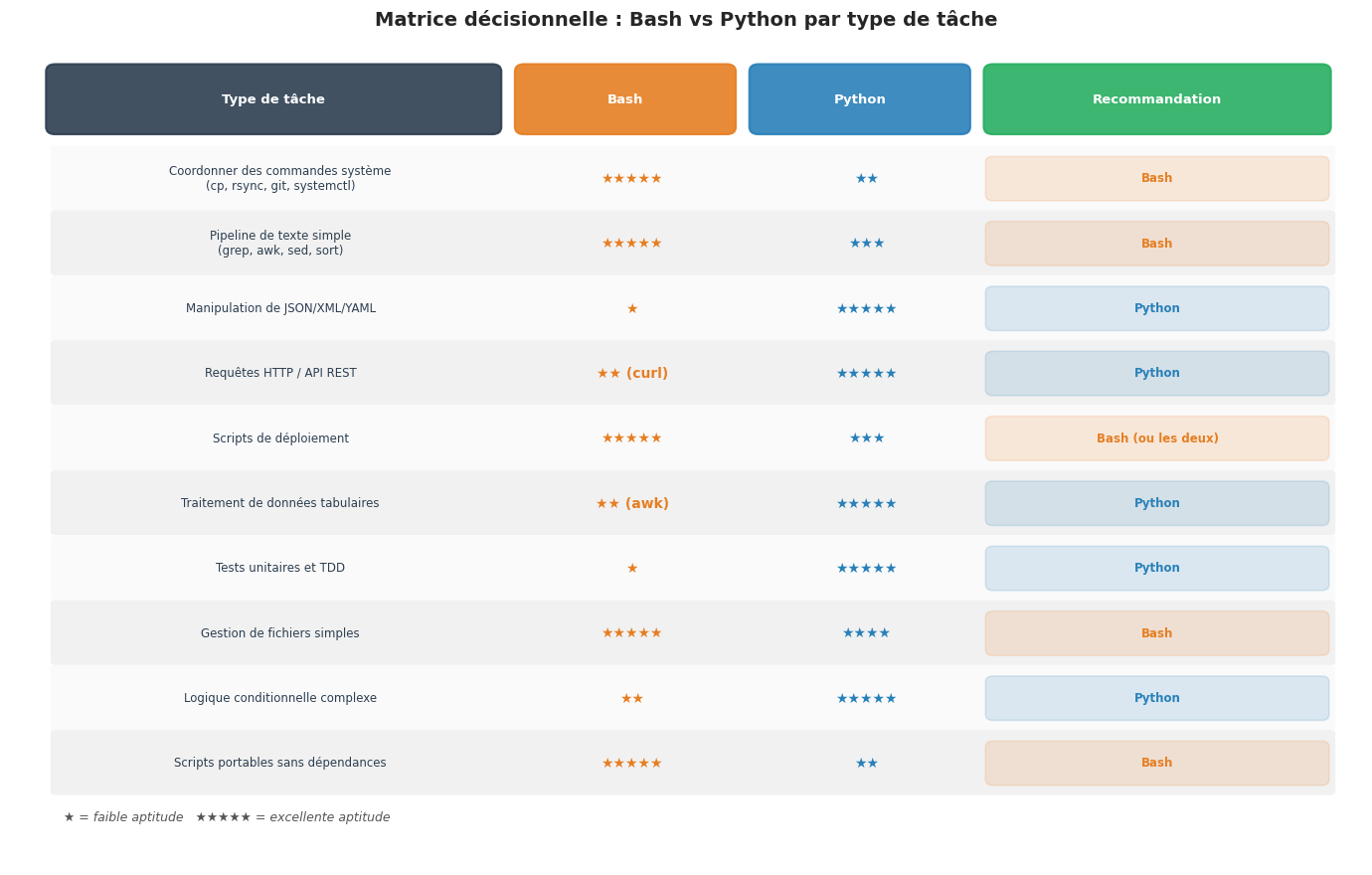This screenshot has width=1372, height=875.
Task: Click Bash stars for 'Coordonner des commandes système'
Action: (632, 179)
